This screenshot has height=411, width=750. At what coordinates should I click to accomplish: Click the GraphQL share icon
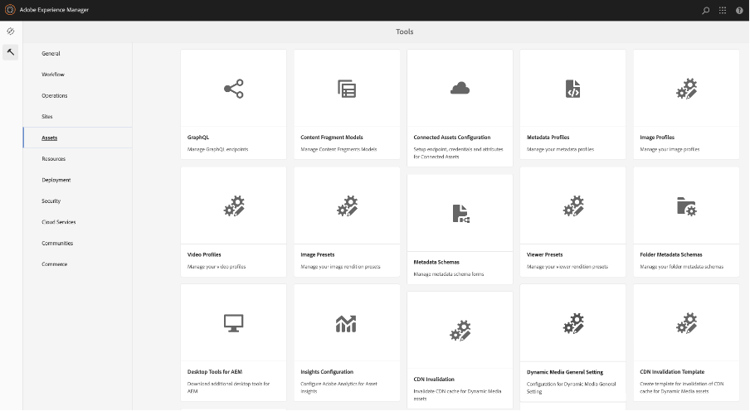click(x=233, y=89)
